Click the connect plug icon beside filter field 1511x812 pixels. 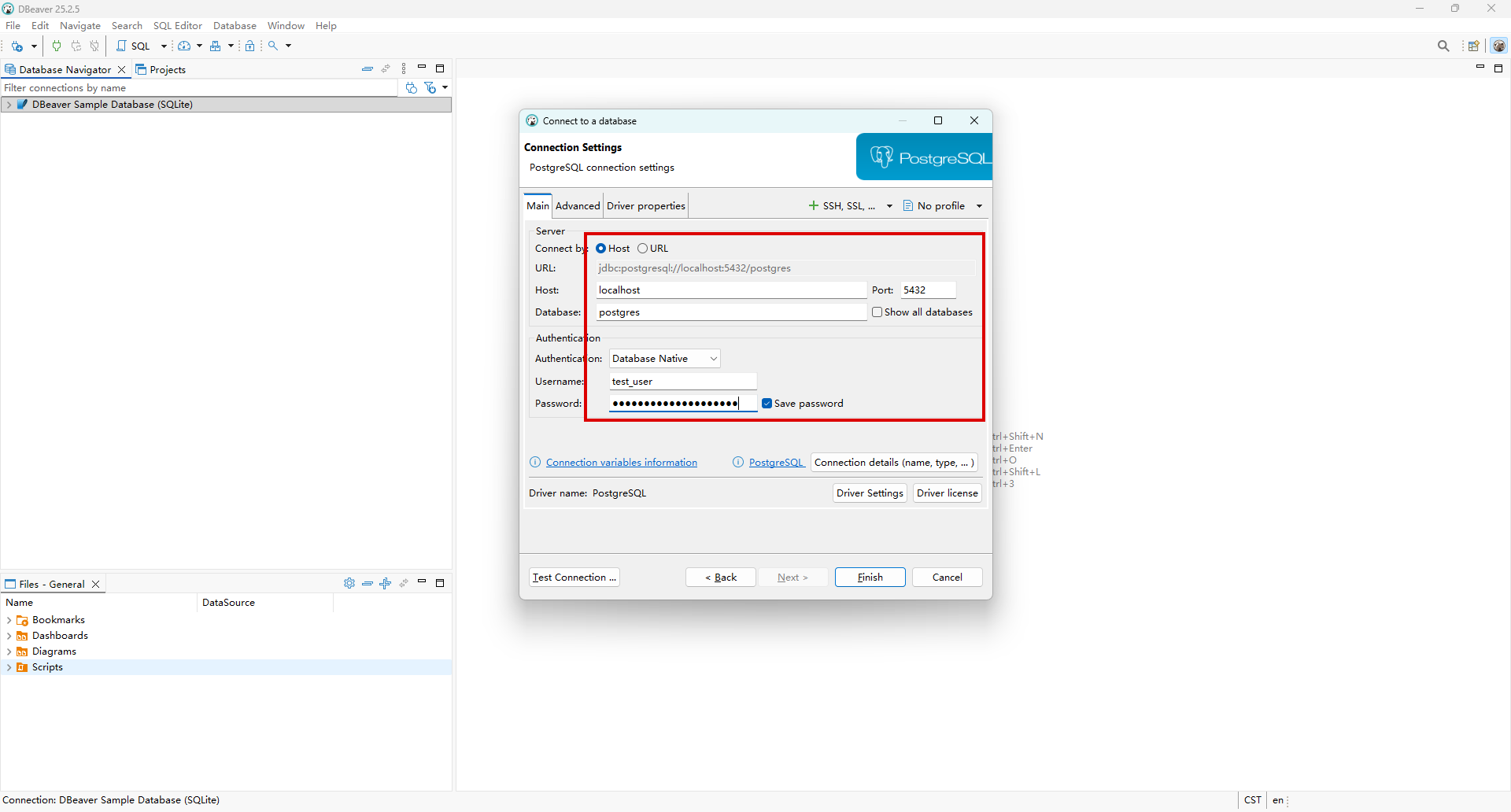click(411, 87)
